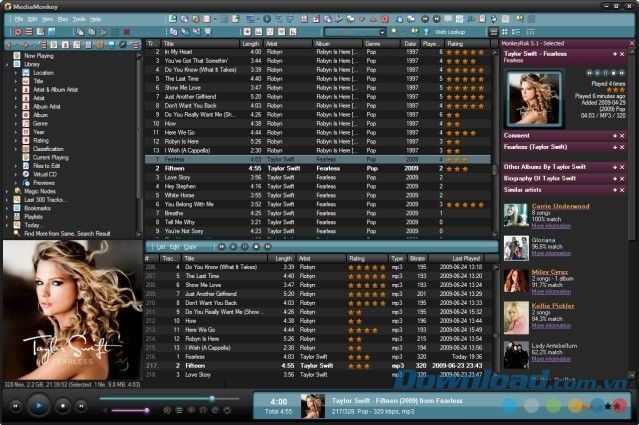Click More information link under Kellie Pickler
Screen dimensions: 639x425
tap(551, 325)
